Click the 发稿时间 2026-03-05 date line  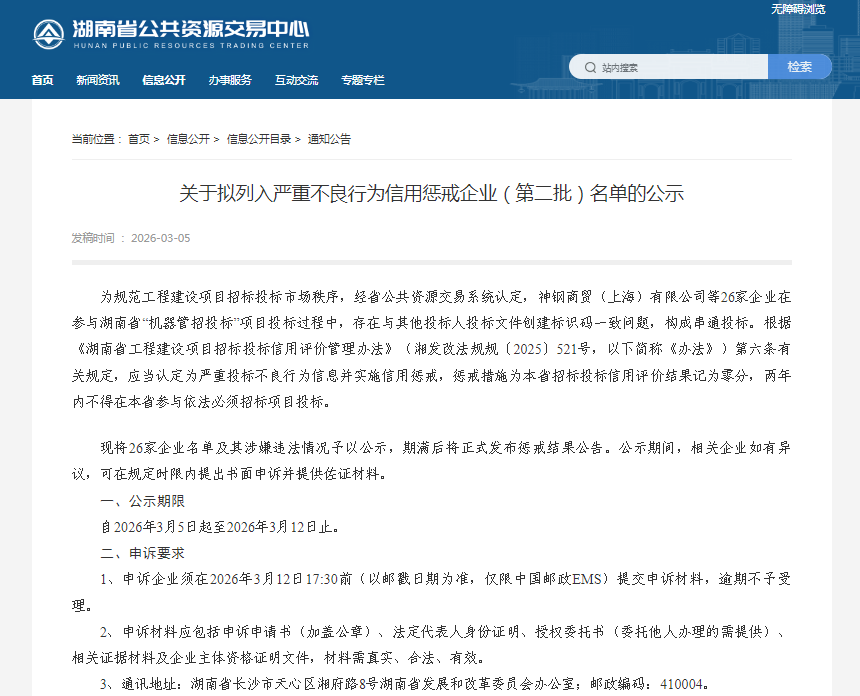[x=130, y=238]
